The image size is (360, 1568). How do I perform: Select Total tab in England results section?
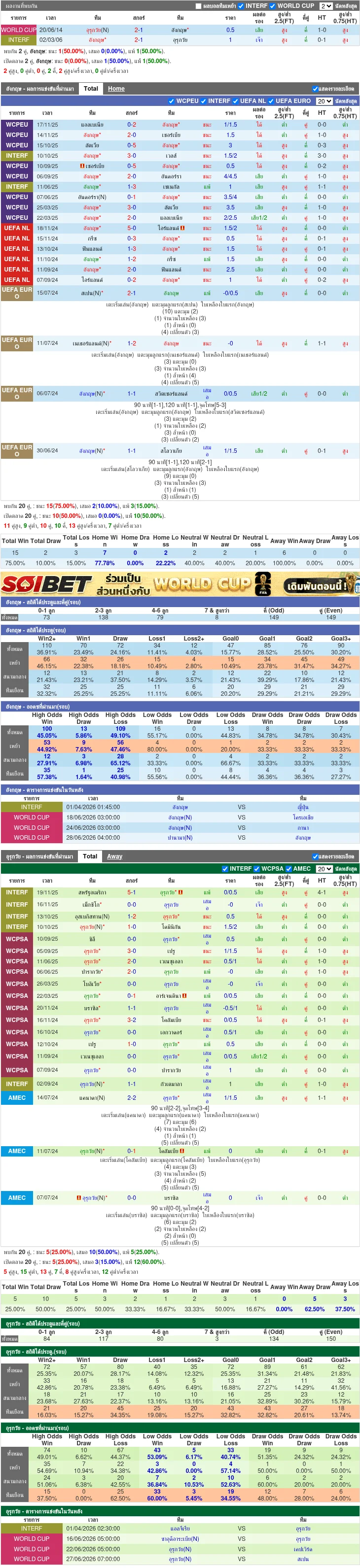91,88
